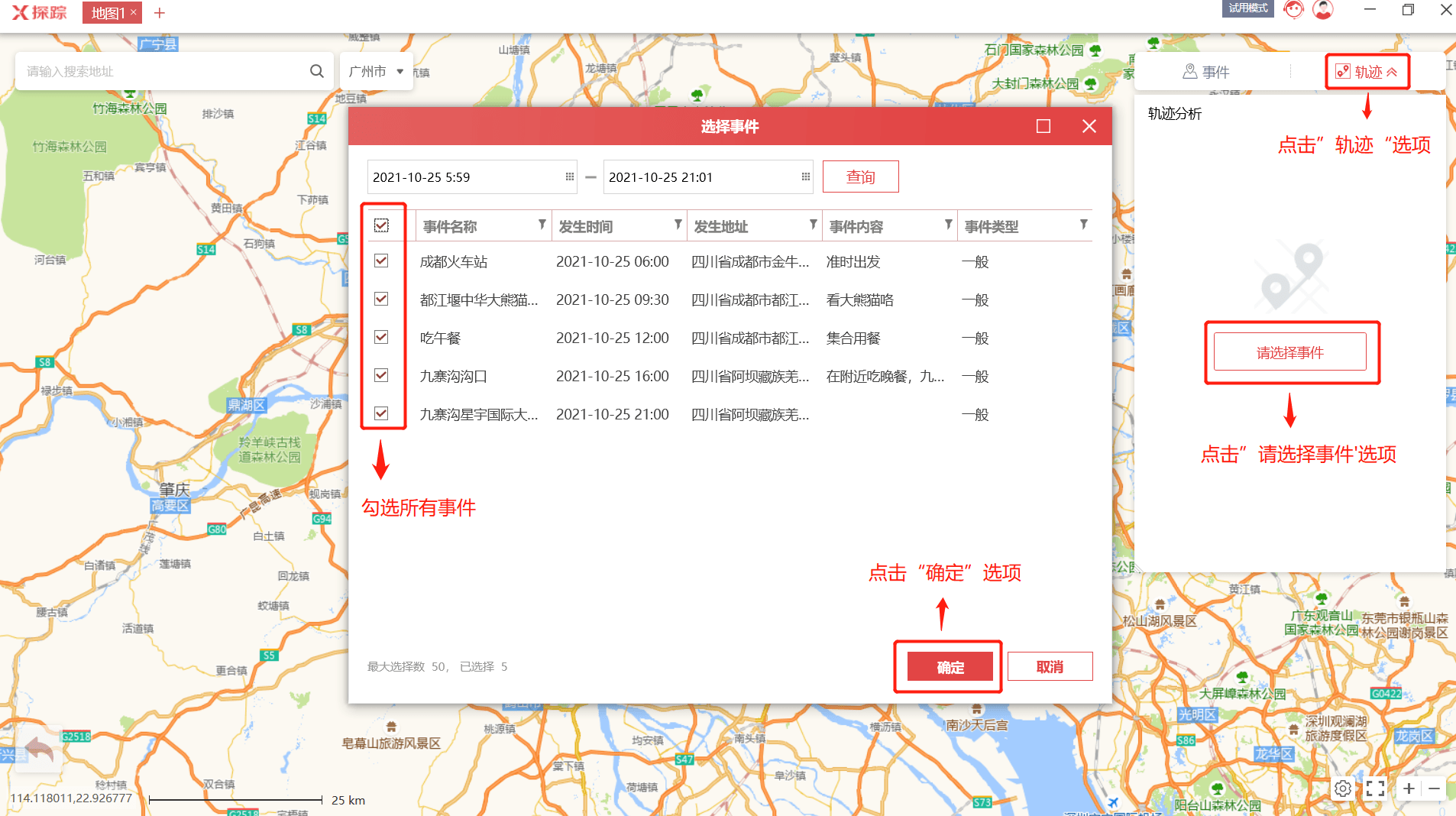
Task: Collapse the 轨迹 panel tab
Action: (x=1367, y=72)
